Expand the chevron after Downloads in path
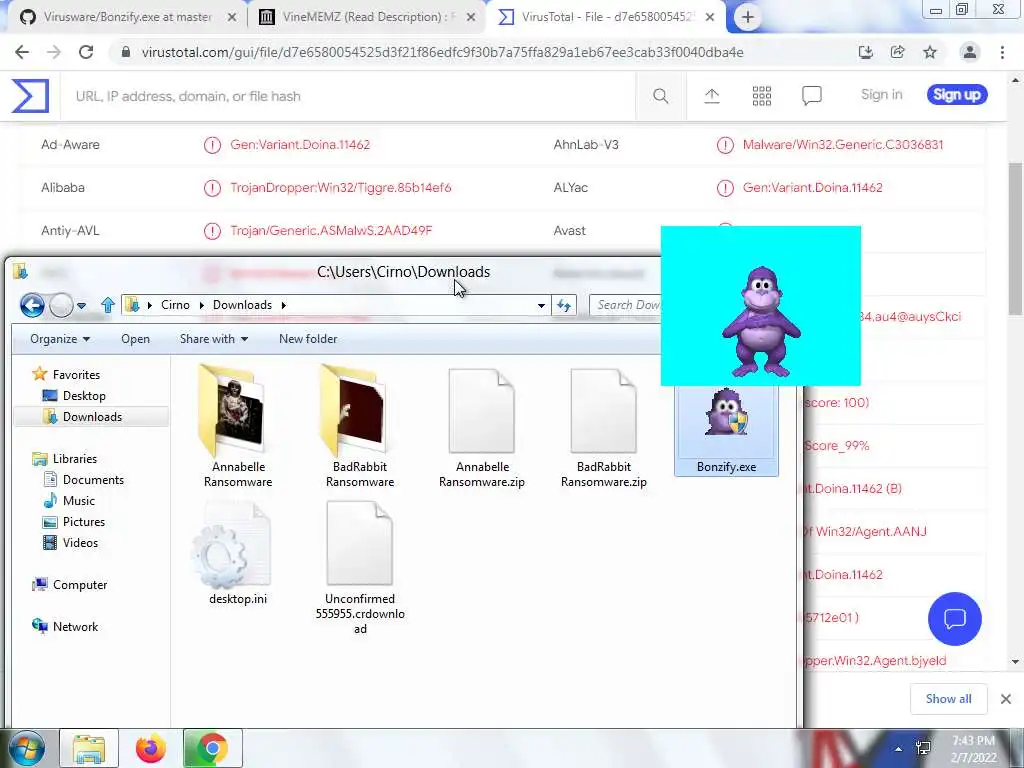1024x768 pixels. coord(283,305)
